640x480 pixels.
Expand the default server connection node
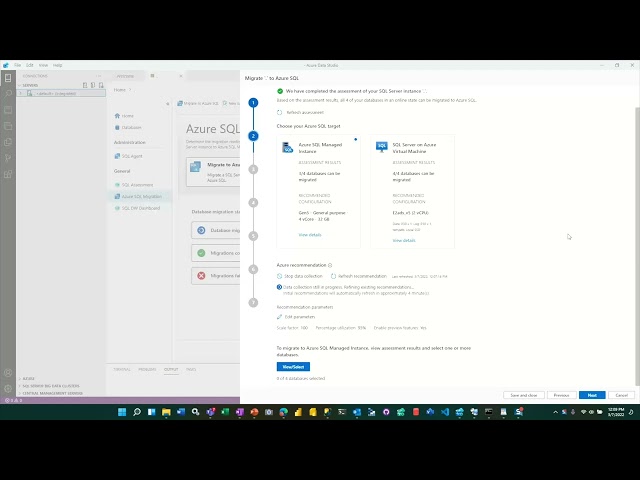(20, 93)
